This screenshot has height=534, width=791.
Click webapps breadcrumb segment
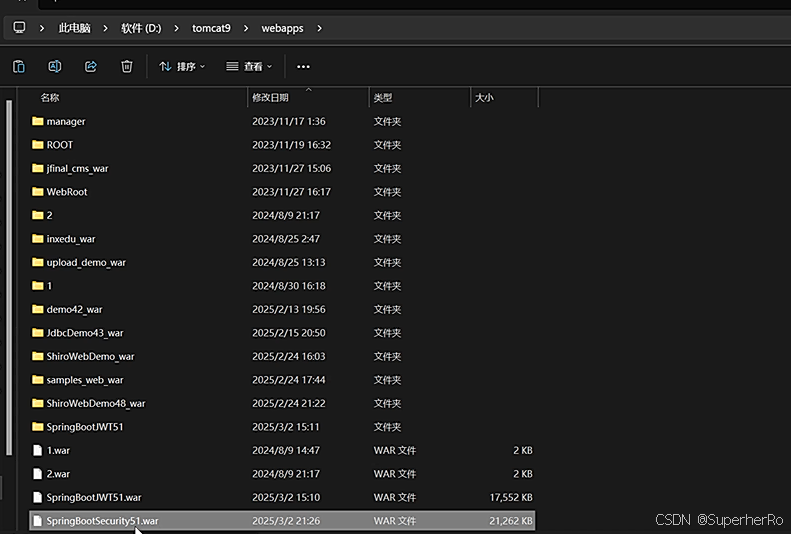coord(282,28)
